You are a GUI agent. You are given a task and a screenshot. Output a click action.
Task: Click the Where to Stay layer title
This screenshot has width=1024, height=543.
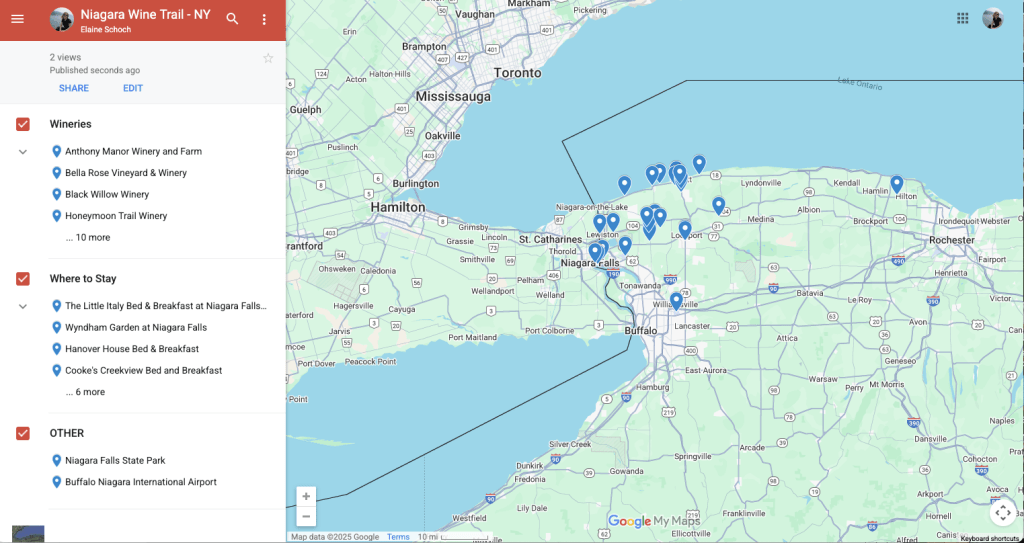coord(83,278)
